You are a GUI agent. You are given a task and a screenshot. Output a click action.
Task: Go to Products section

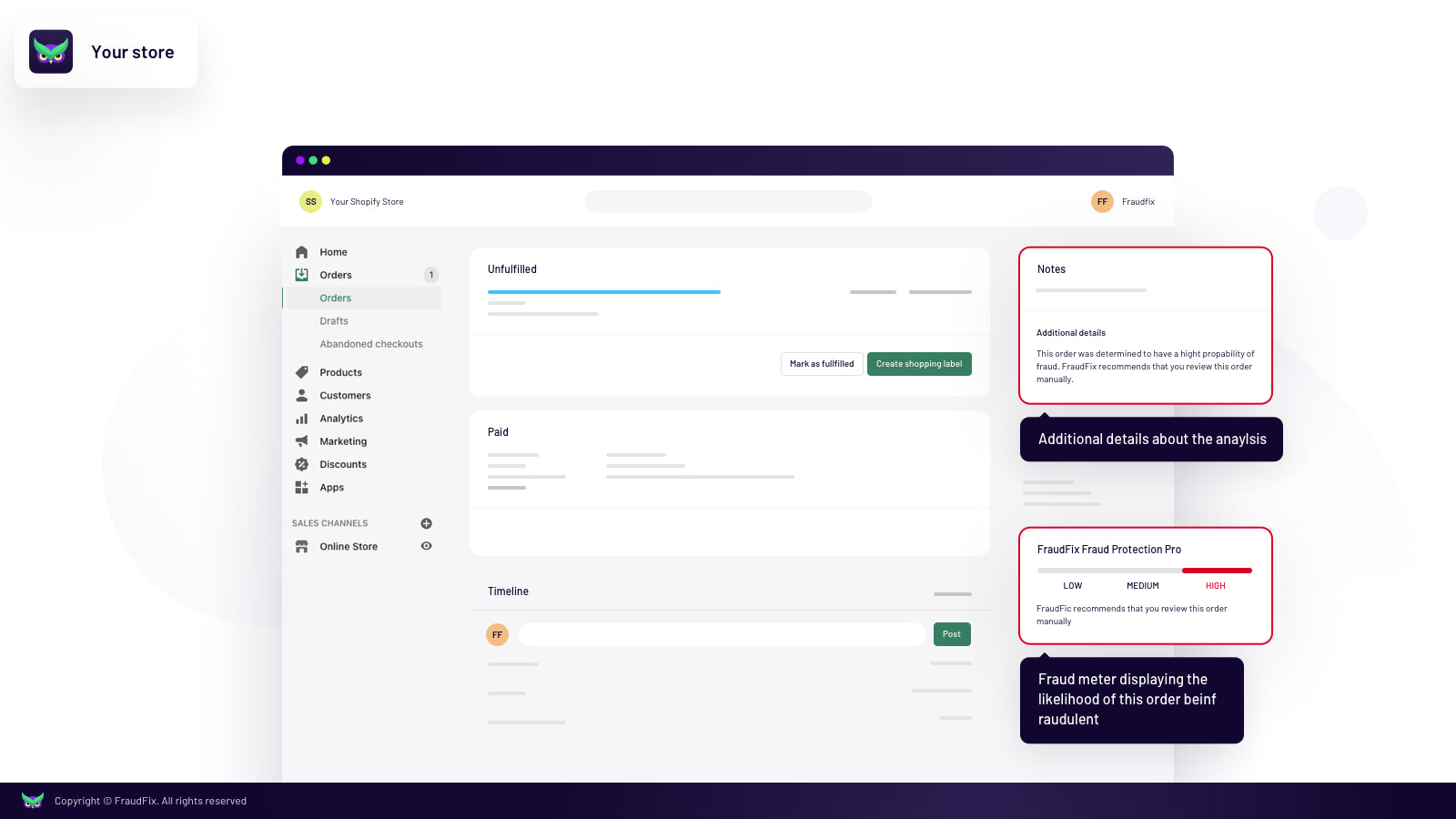pos(340,372)
